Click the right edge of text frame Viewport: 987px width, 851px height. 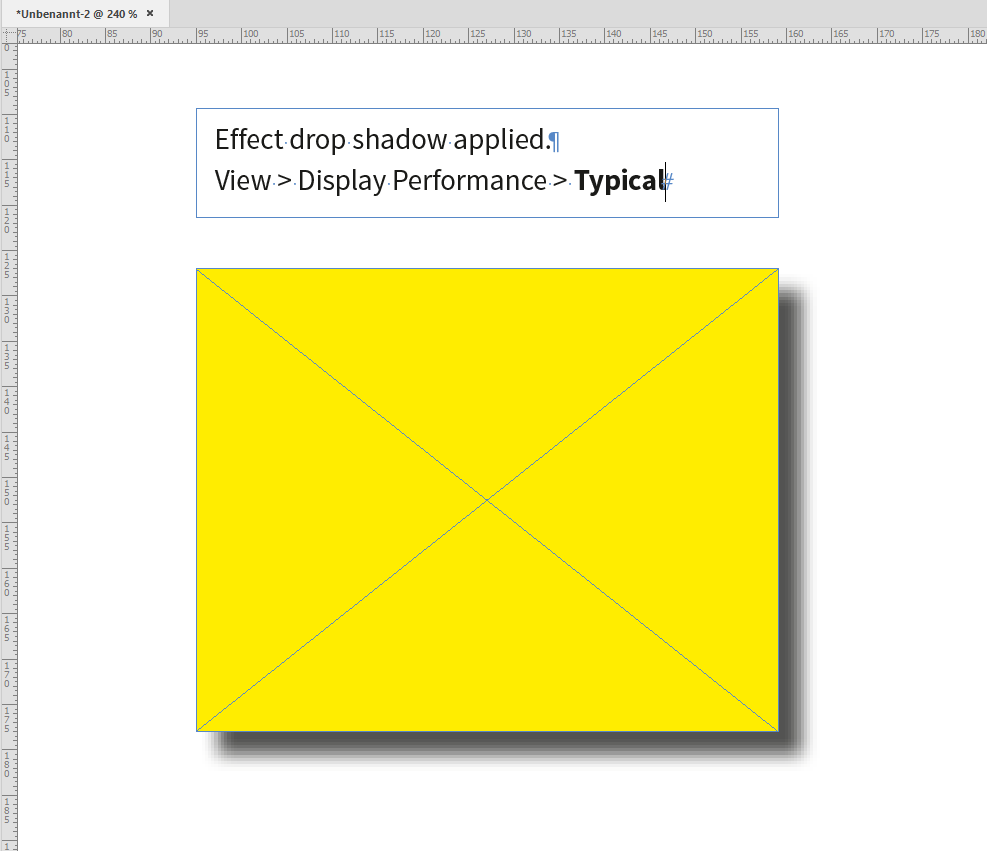pos(778,163)
